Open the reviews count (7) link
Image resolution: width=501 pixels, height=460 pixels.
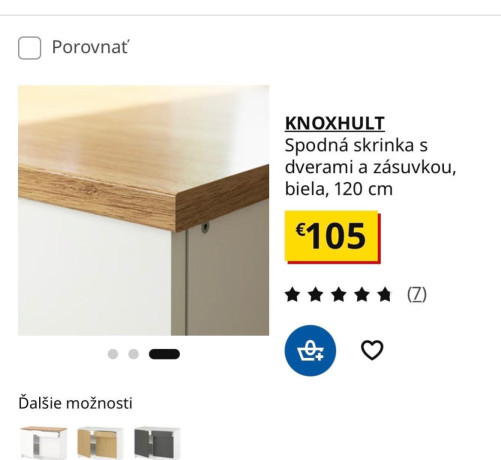[417, 294]
